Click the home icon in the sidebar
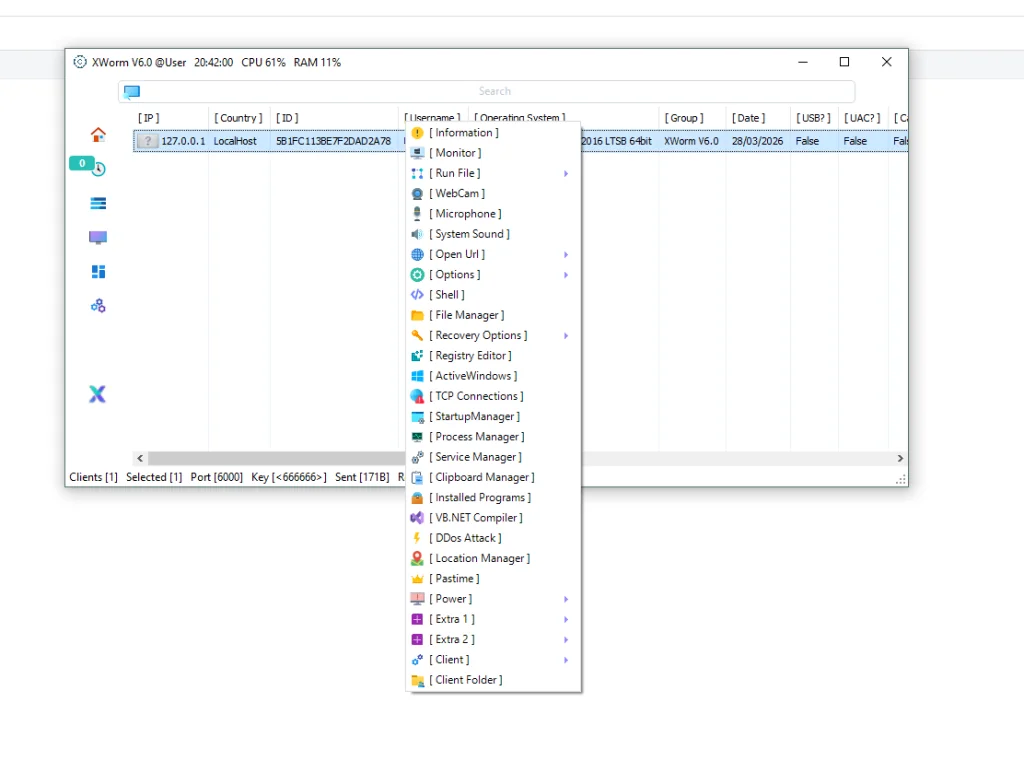 [x=98, y=134]
